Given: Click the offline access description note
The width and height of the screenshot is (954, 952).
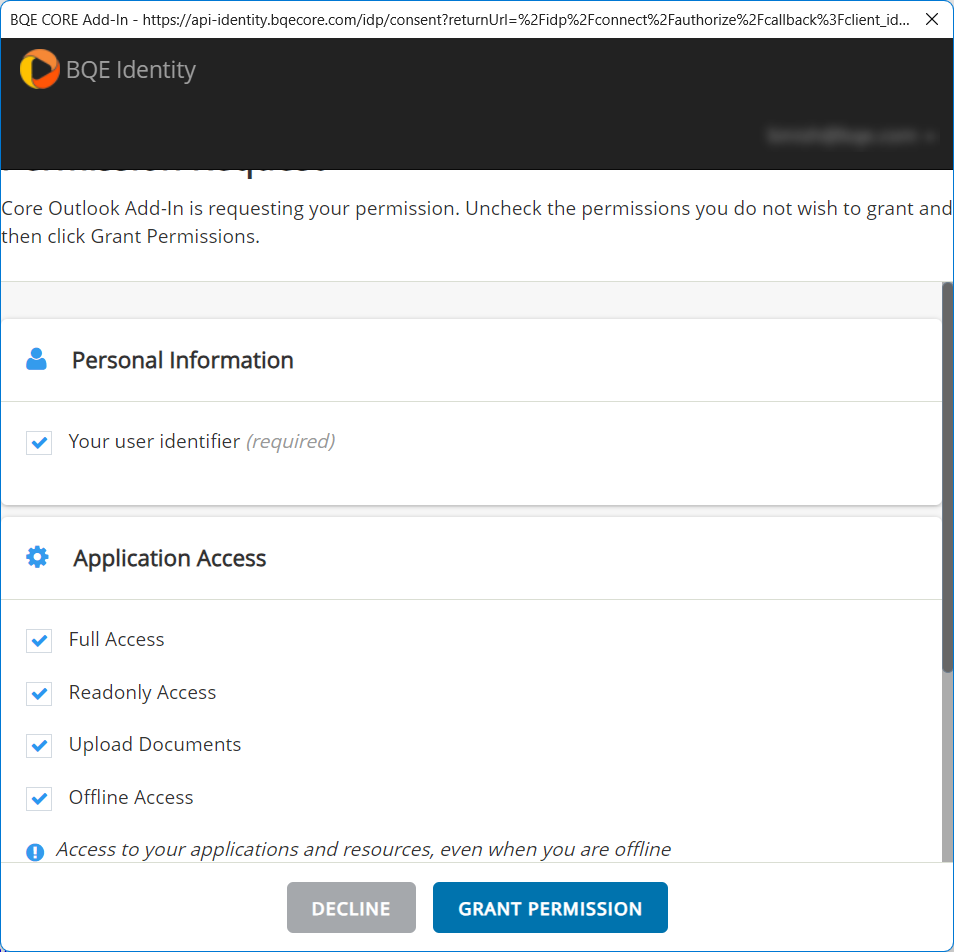Looking at the screenshot, I should [363, 849].
